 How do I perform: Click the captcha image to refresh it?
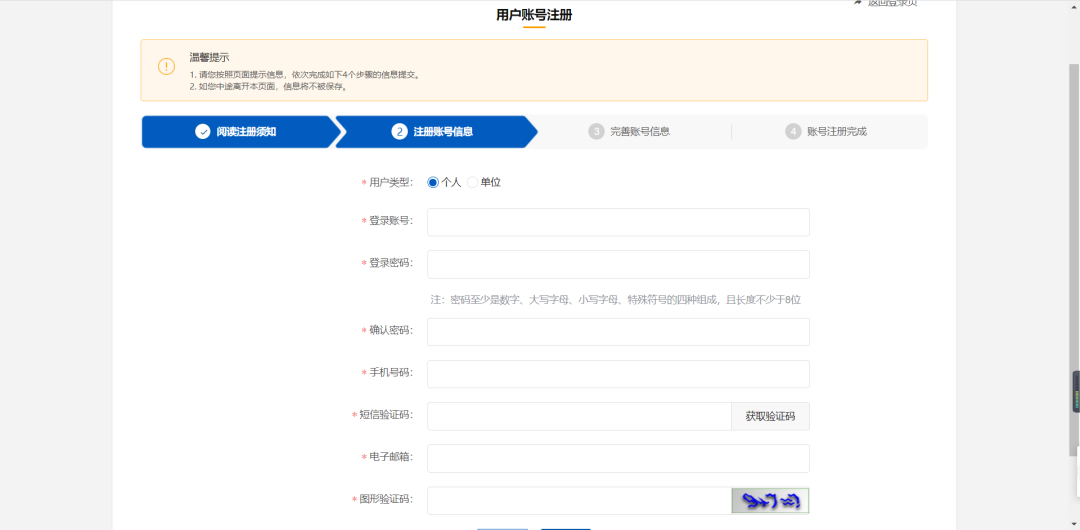tap(770, 500)
